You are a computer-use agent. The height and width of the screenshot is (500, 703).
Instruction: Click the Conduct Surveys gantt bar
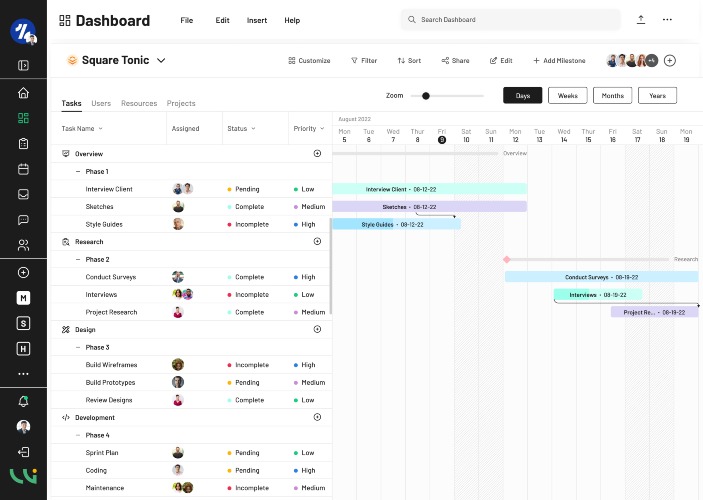coord(602,277)
